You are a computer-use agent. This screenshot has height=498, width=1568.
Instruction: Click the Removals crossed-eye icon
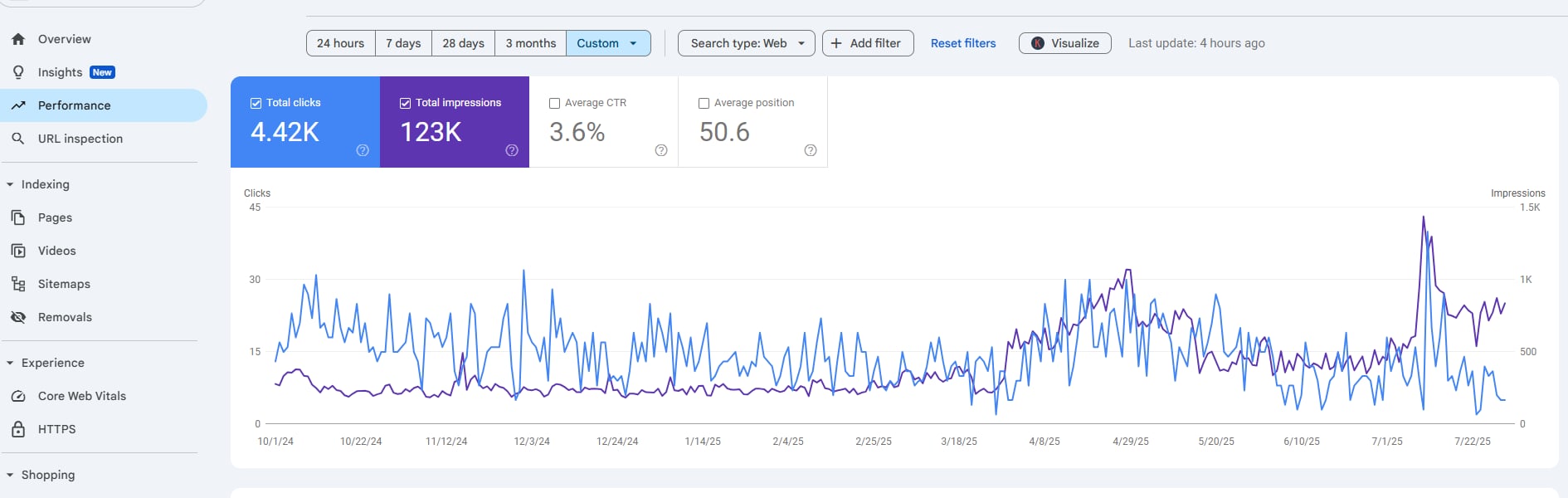coord(18,317)
